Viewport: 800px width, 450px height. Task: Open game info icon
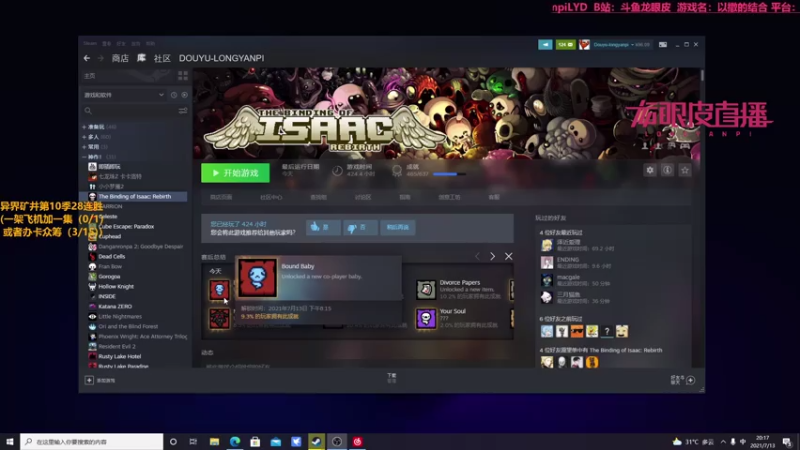click(x=667, y=170)
